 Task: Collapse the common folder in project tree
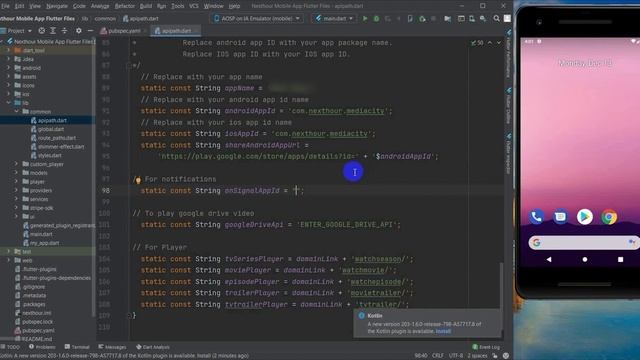[17, 111]
